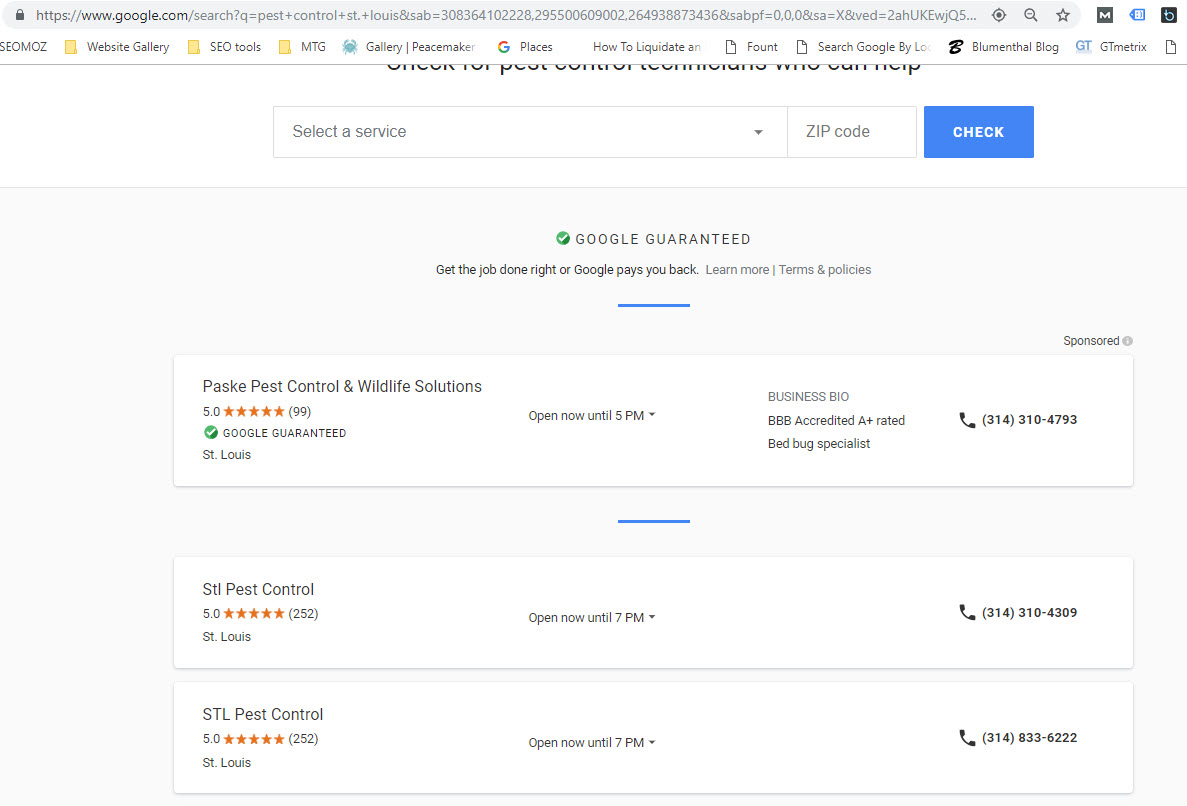Expand the Select a service dropdown

[x=530, y=132]
